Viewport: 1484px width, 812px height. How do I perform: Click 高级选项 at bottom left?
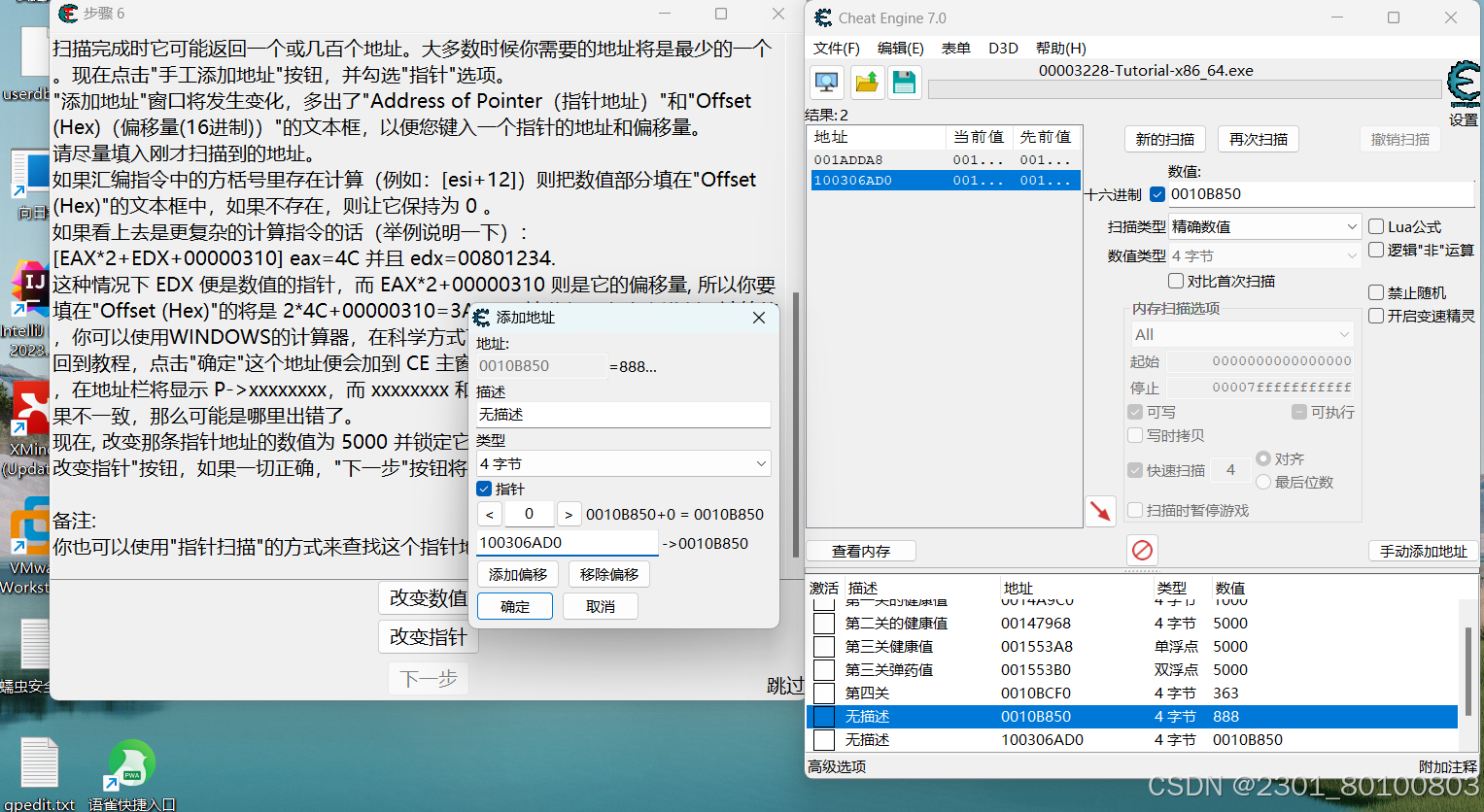[838, 766]
